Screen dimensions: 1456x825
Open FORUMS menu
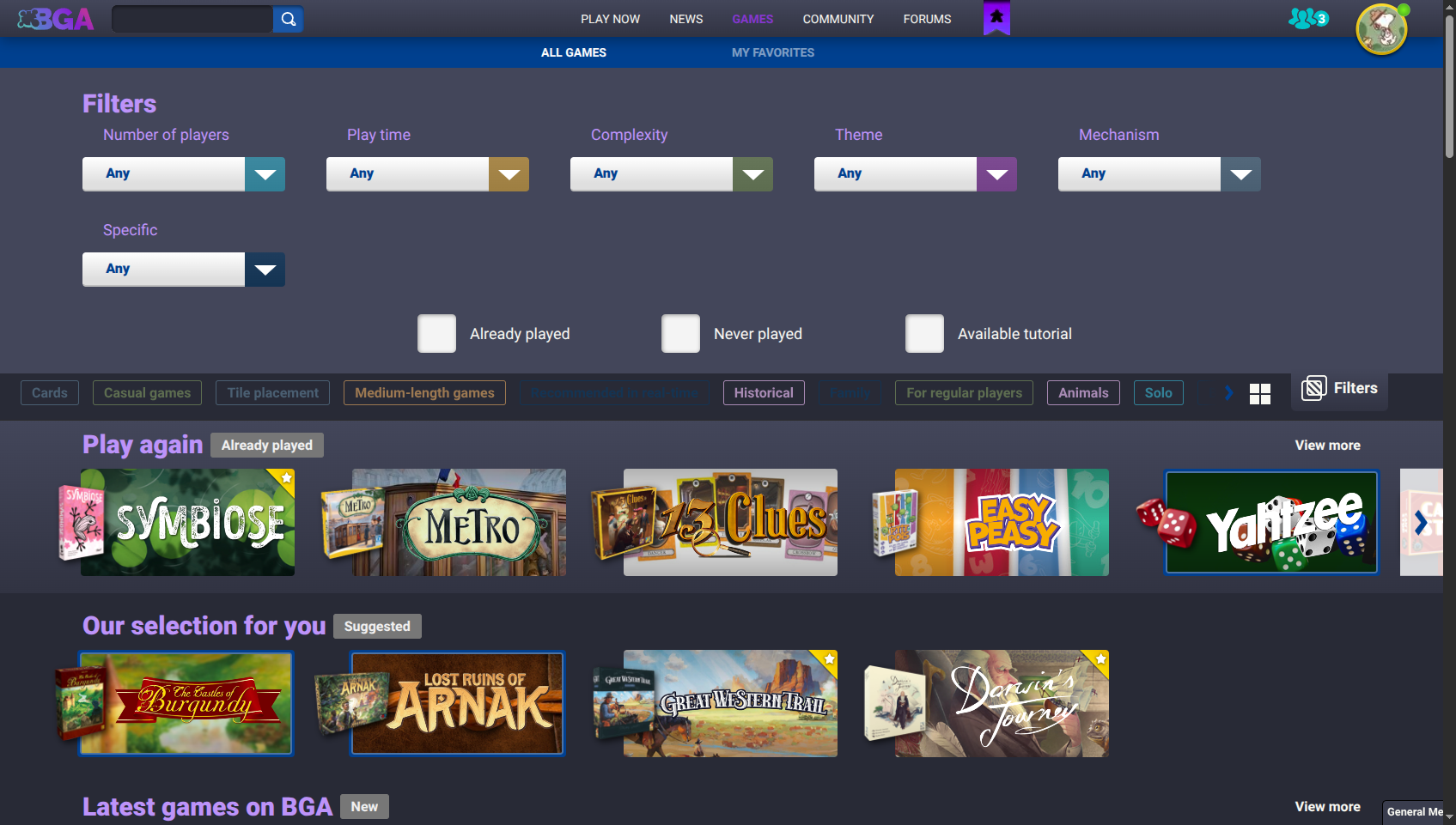[927, 19]
